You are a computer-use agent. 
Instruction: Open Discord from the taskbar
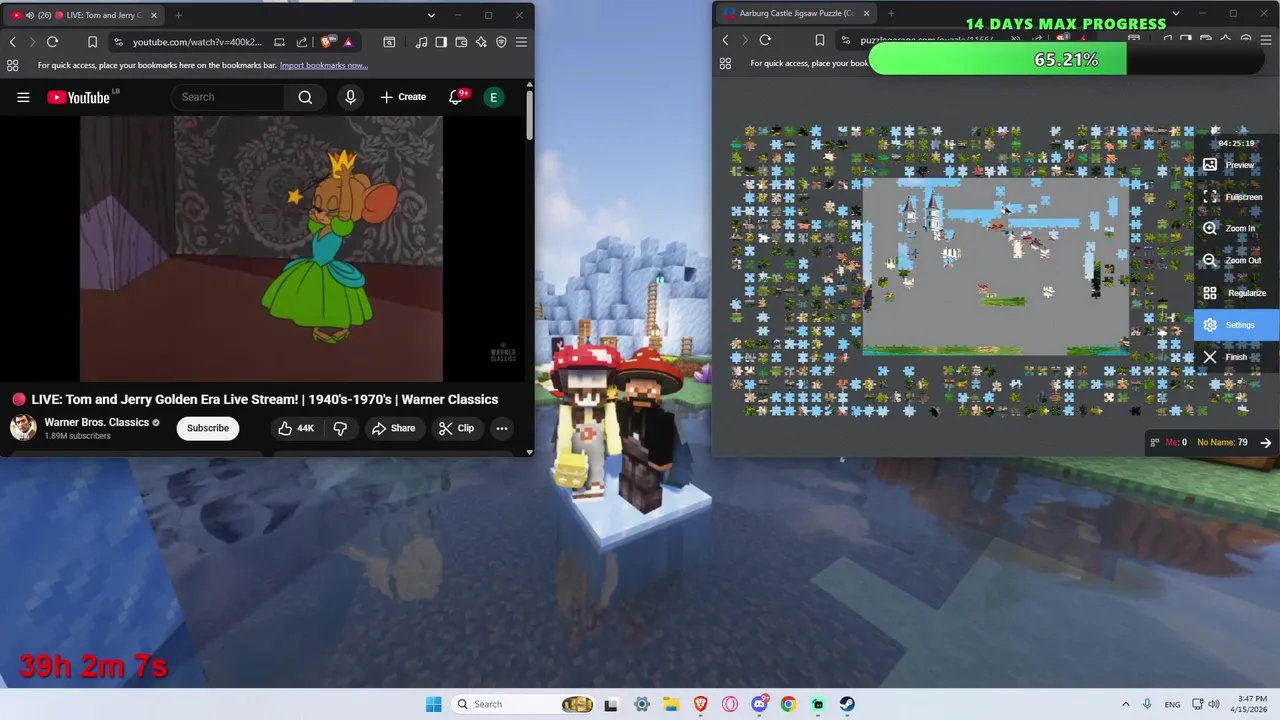pos(759,704)
